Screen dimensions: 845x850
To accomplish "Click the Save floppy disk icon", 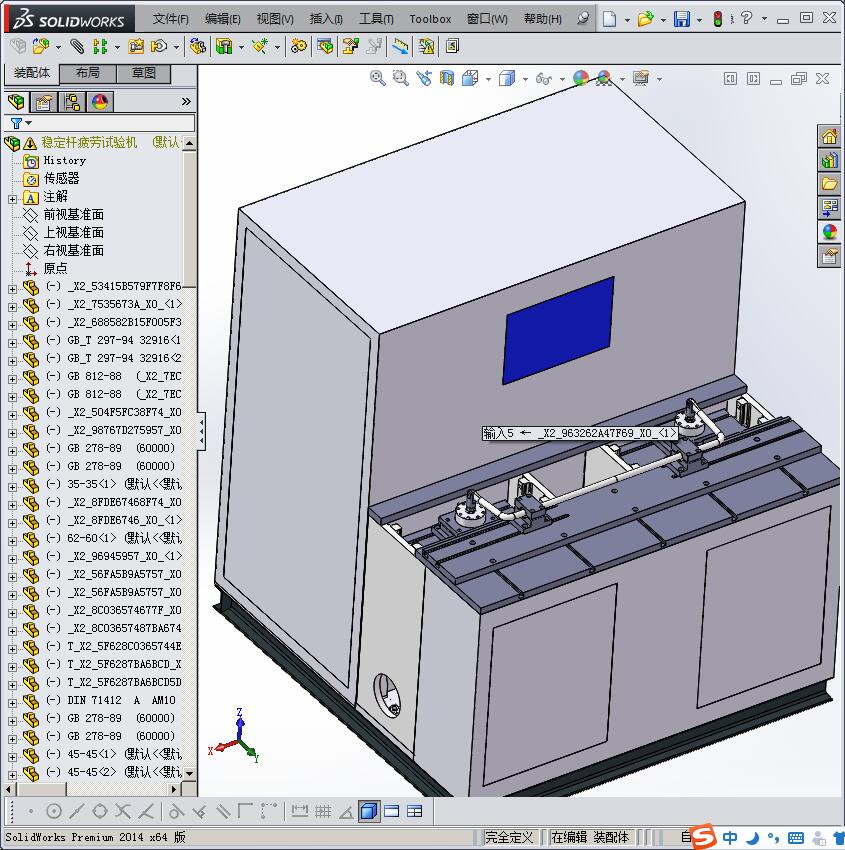I will coord(682,19).
